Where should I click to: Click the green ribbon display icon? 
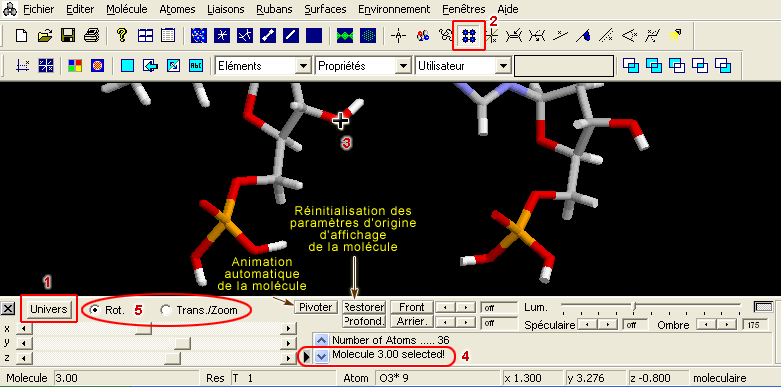[x=345, y=35]
